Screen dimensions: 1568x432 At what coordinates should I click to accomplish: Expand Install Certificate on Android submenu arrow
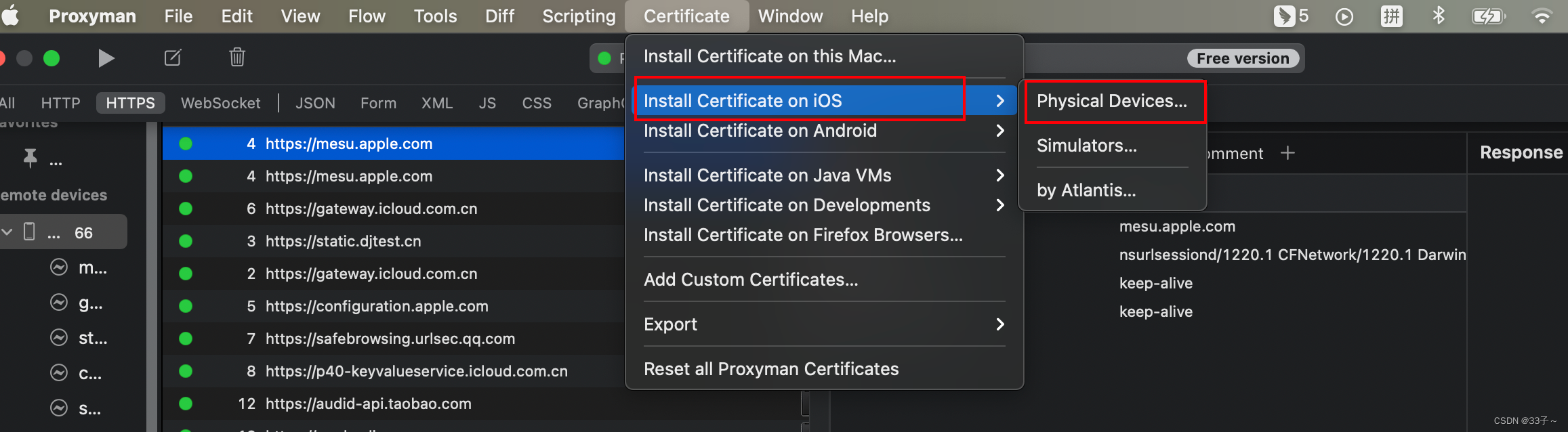1000,131
